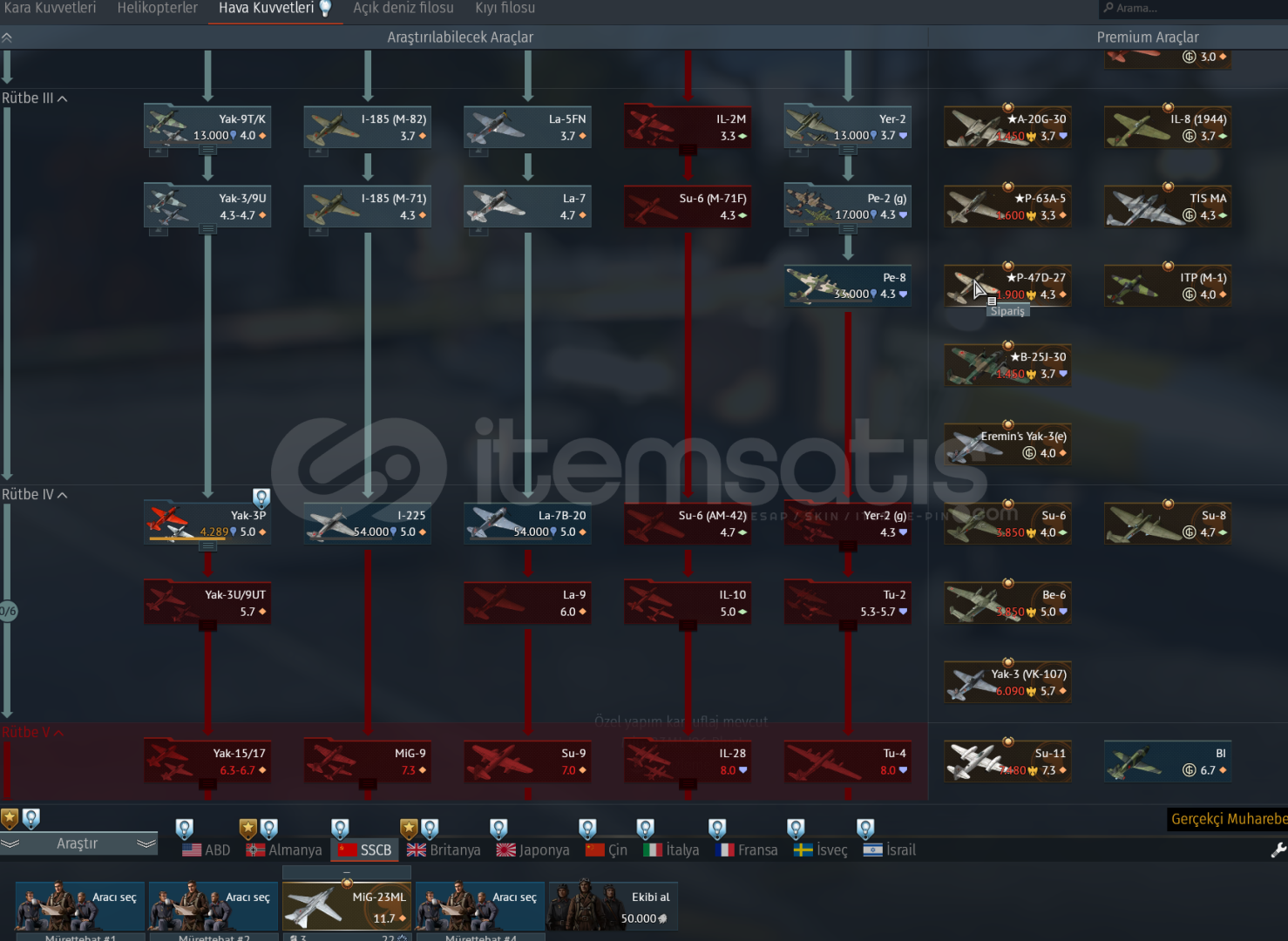Open the Açık deniz filosu tab
The height and width of the screenshot is (941, 1288).
pyautogui.click(x=403, y=9)
